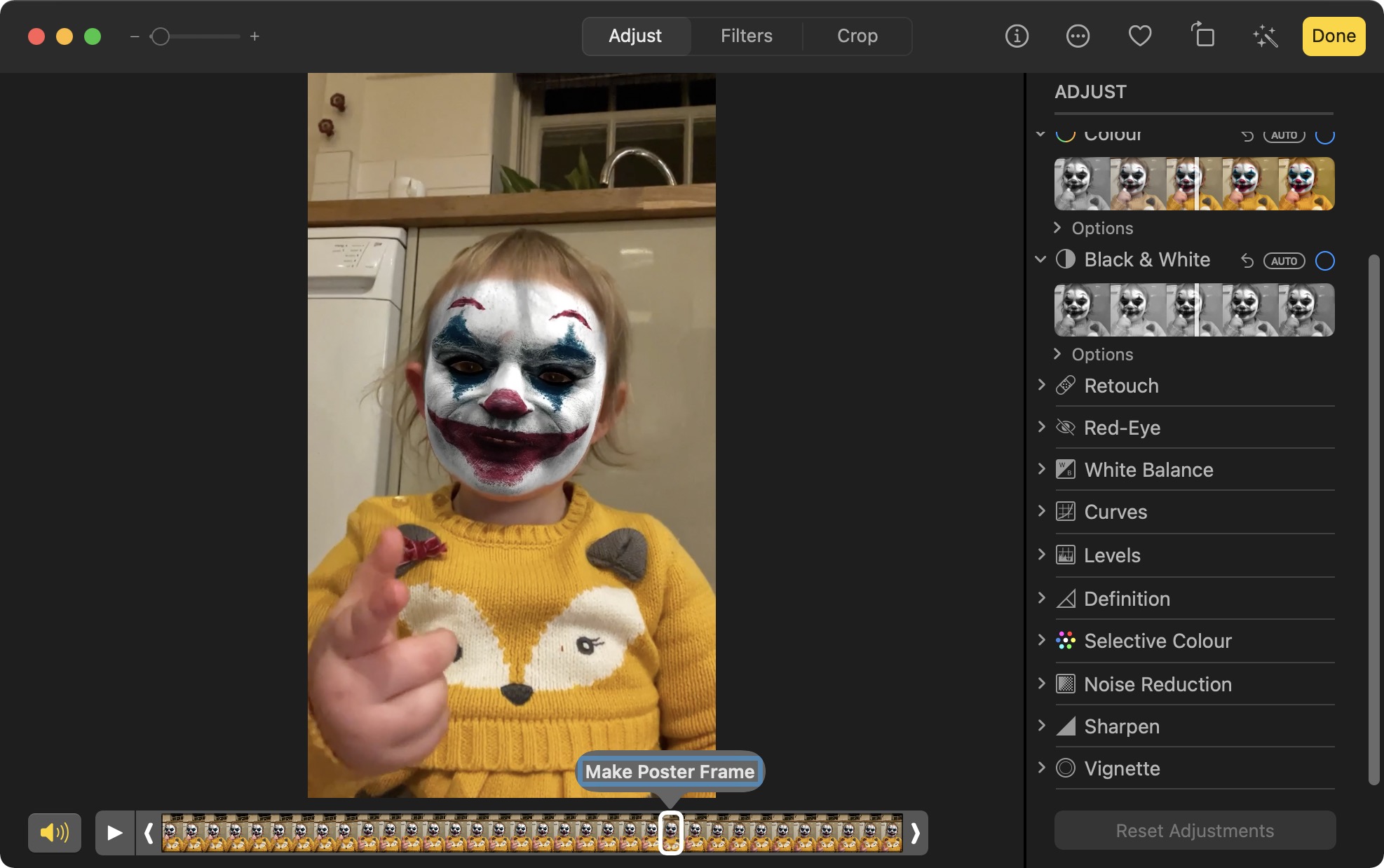This screenshot has height=868, width=1384.
Task: Switch to the Crop tab
Action: coord(857,36)
